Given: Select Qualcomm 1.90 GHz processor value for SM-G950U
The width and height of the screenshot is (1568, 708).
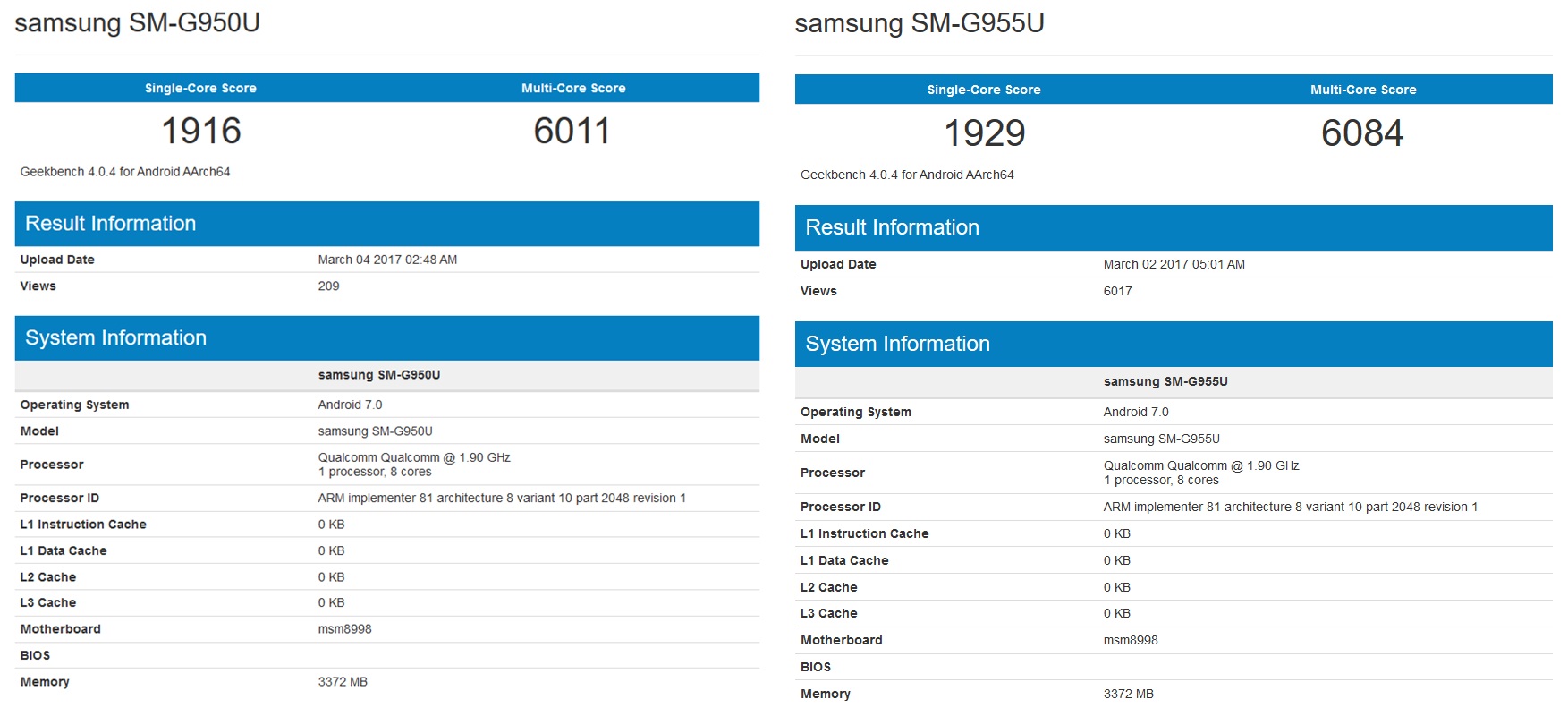Looking at the screenshot, I should (x=414, y=465).
